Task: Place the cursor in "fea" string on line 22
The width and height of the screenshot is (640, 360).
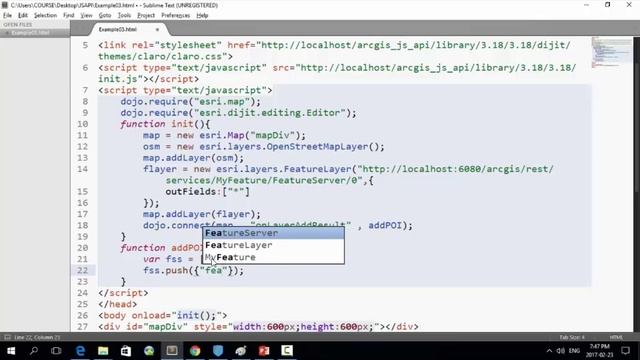Action: [x=213, y=270]
